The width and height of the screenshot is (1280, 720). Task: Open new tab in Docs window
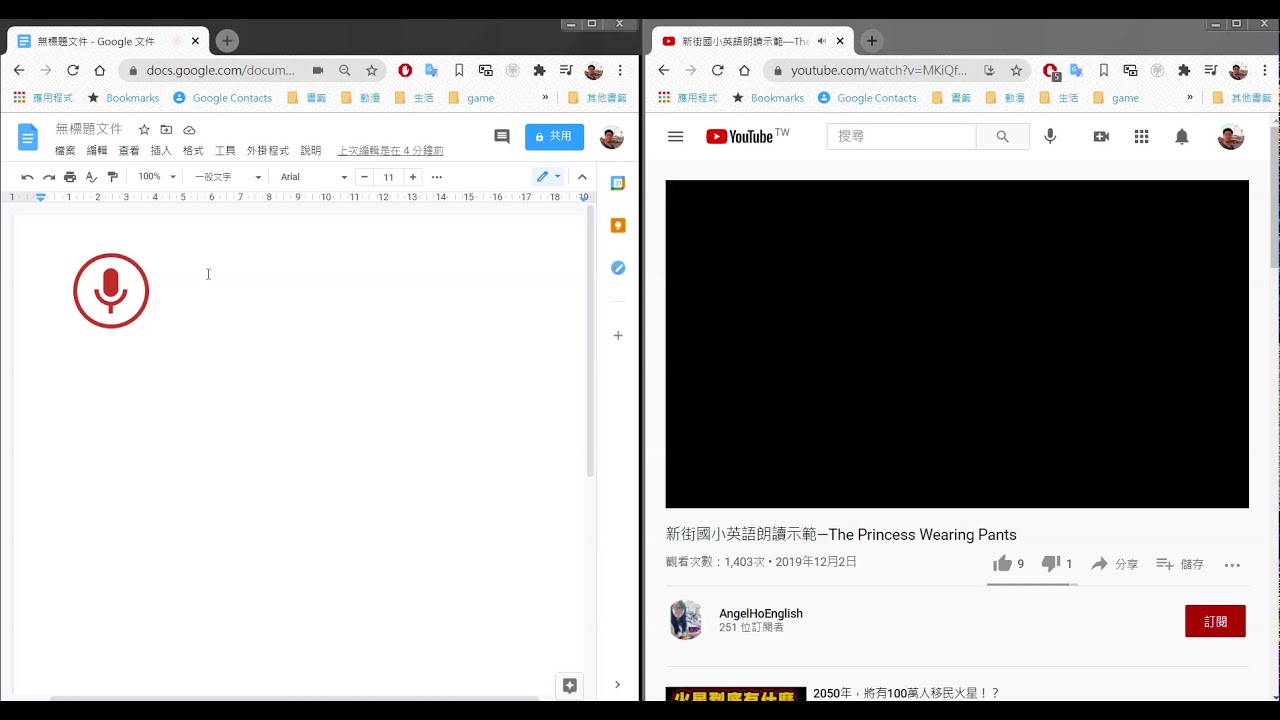(x=227, y=41)
